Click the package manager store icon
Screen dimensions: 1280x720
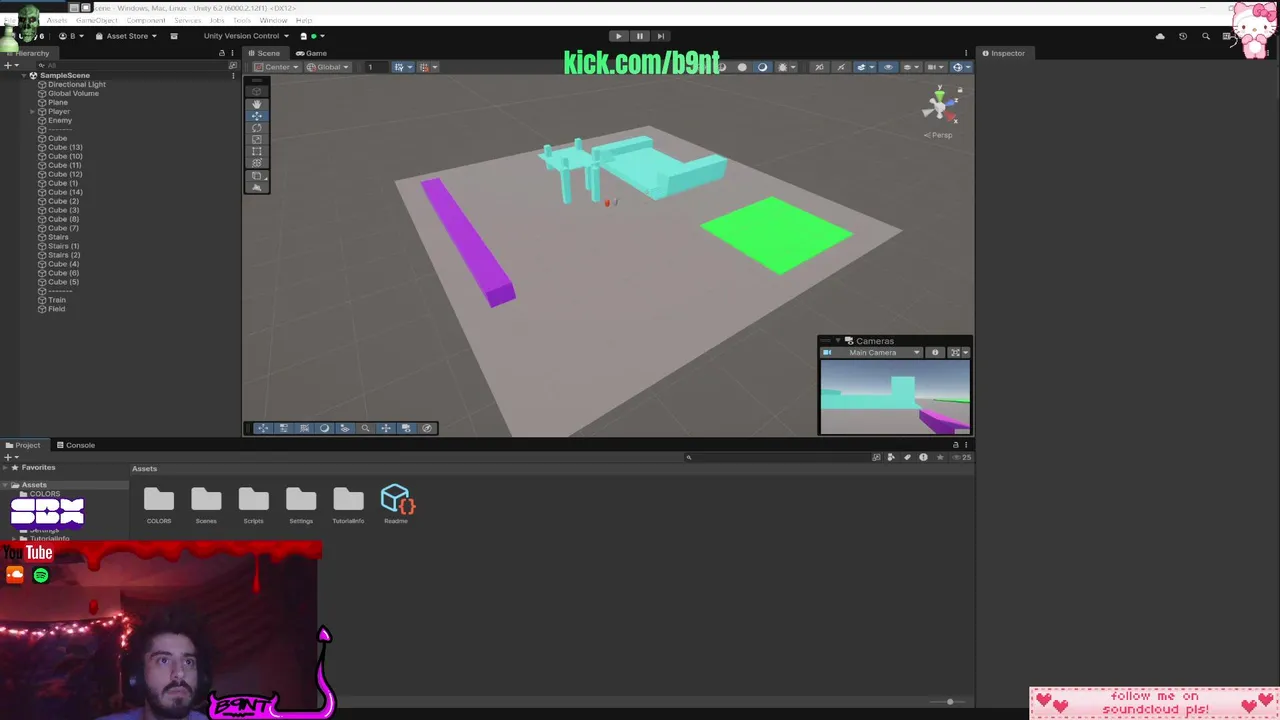click(x=174, y=36)
